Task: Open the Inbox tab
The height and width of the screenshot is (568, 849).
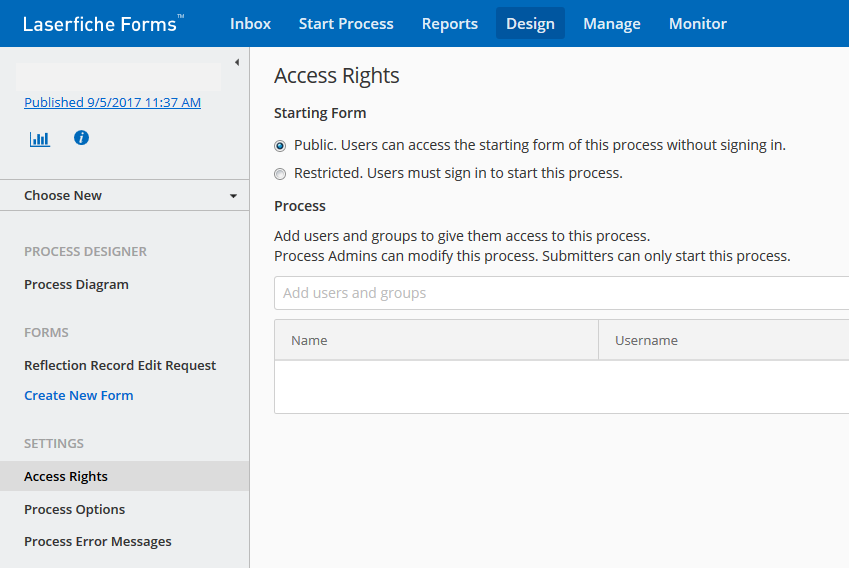Action: [250, 24]
